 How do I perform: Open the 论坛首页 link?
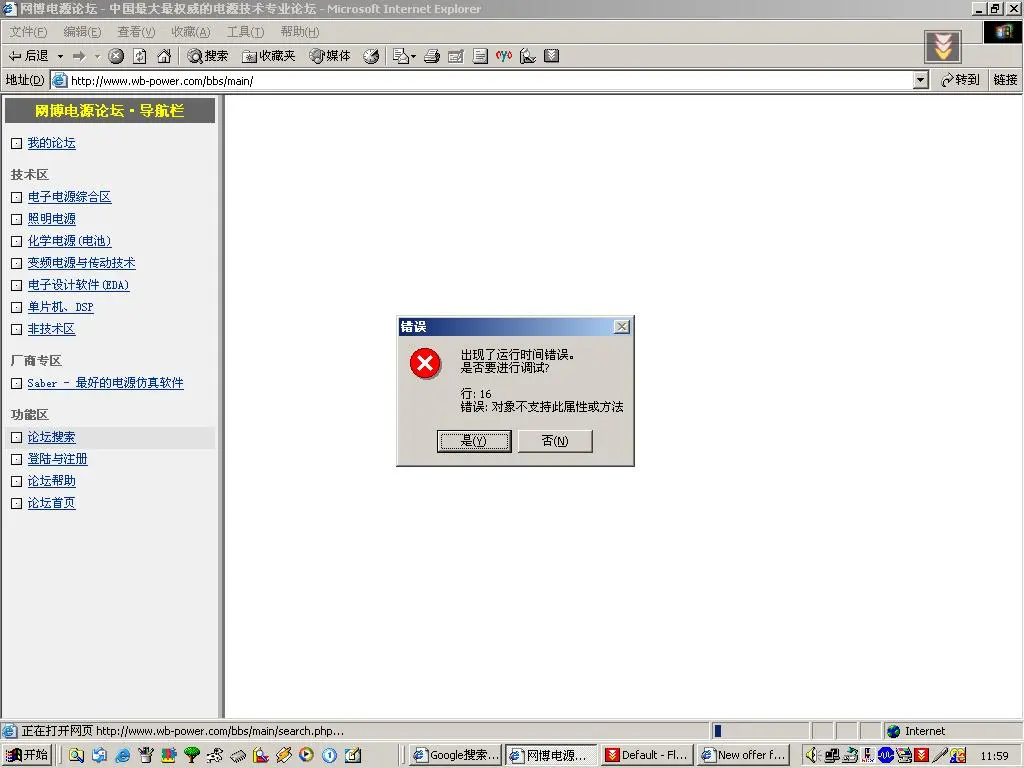click(x=52, y=503)
